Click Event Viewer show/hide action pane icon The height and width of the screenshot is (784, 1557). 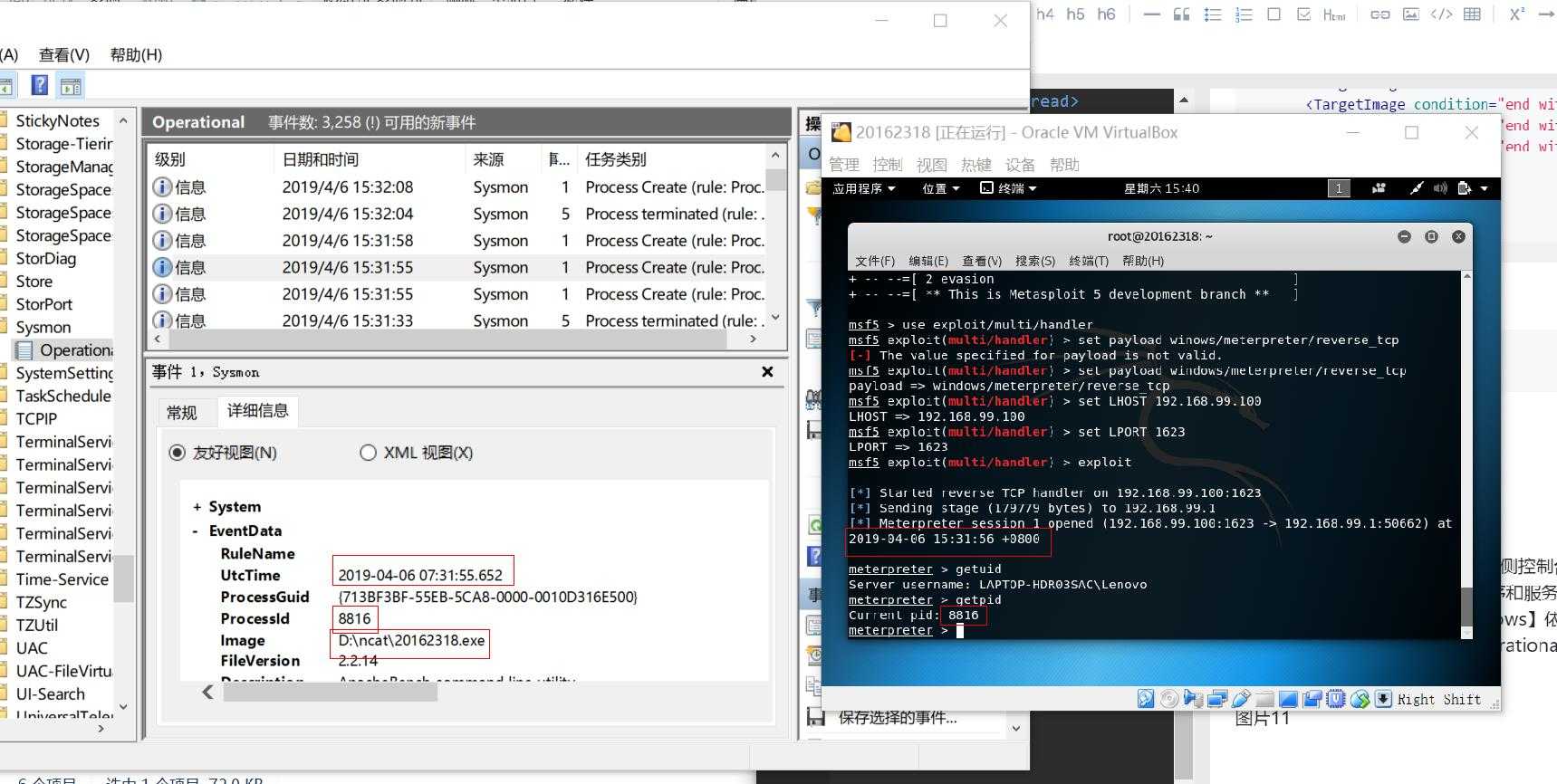[x=71, y=86]
